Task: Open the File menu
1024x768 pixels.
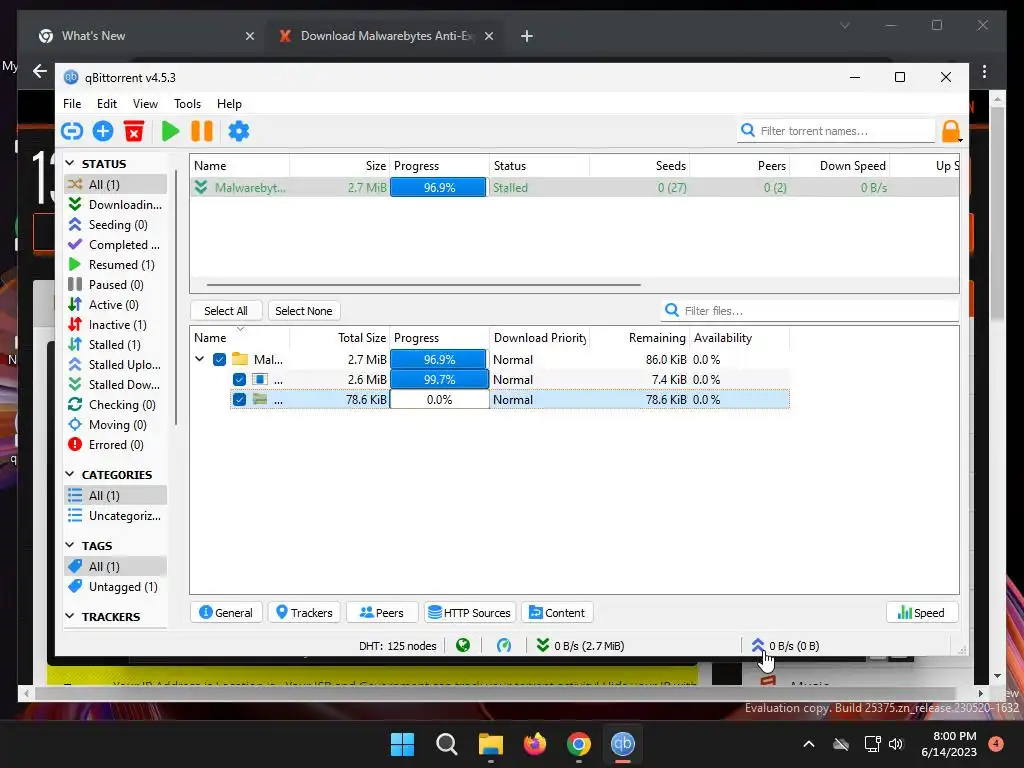Action: (x=72, y=104)
